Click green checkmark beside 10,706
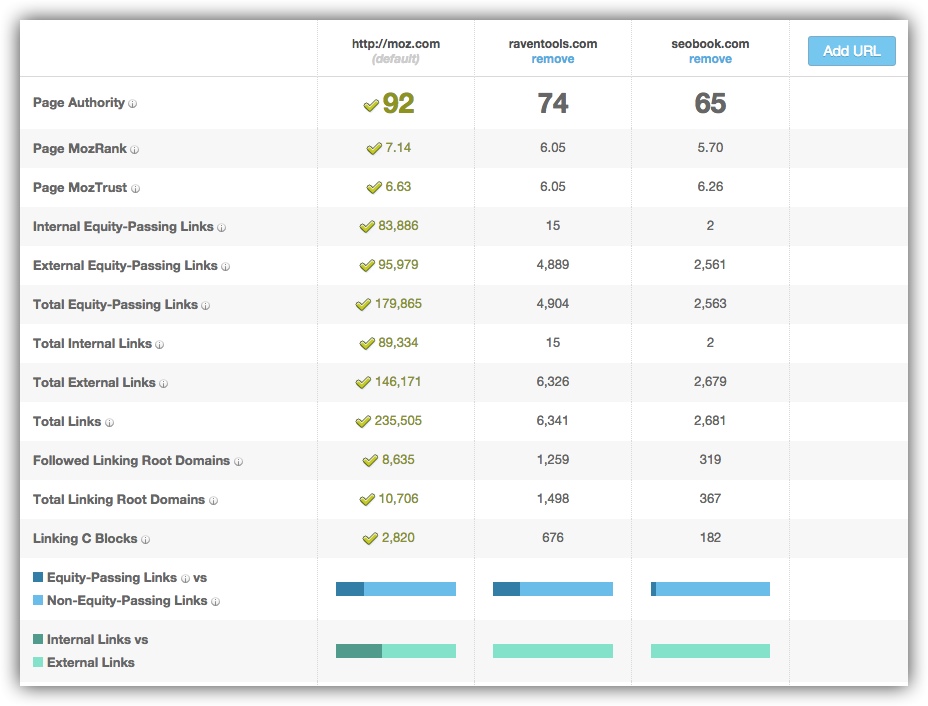 (x=367, y=499)
